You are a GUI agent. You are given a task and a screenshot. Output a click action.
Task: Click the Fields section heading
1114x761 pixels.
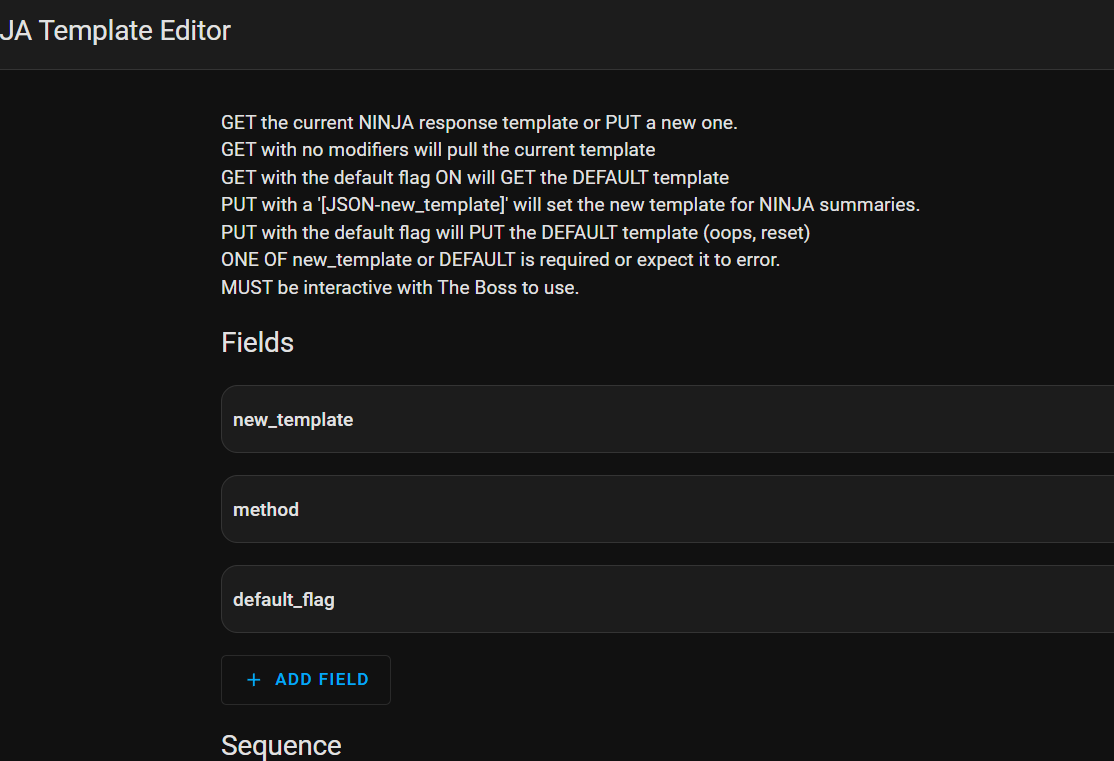[x=257, y=343]
